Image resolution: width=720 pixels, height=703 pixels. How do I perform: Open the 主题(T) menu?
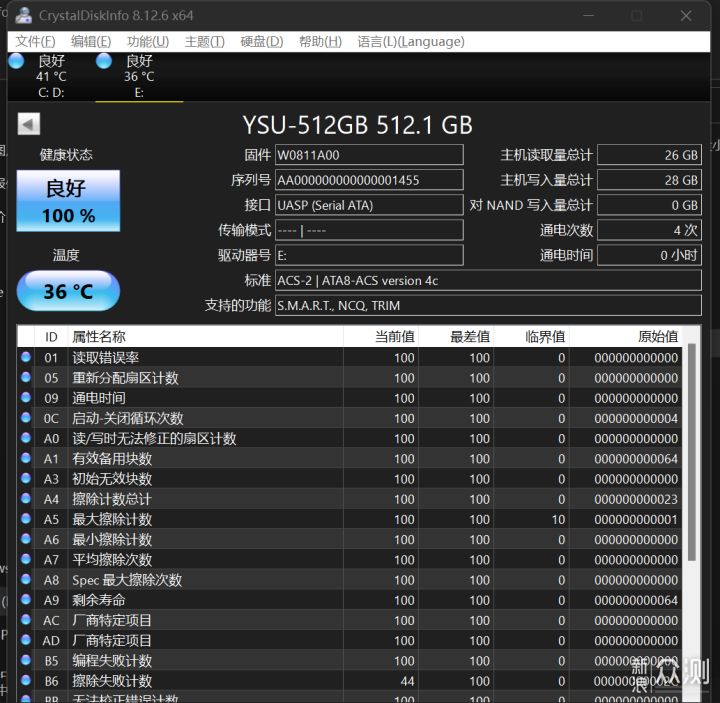[204, 42]
